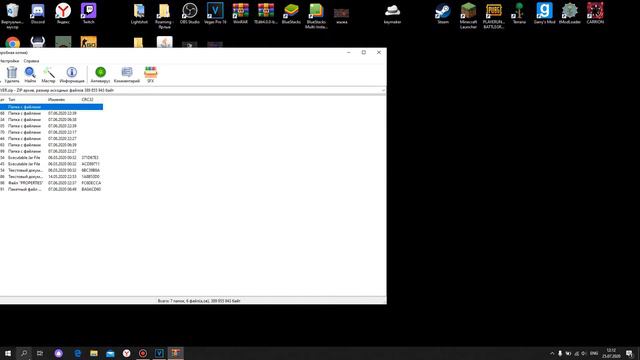The height and width of the screenshot is (360, 640).
Task: Select the Файл "PROPERTIES" row
Action: pos(51,183)
